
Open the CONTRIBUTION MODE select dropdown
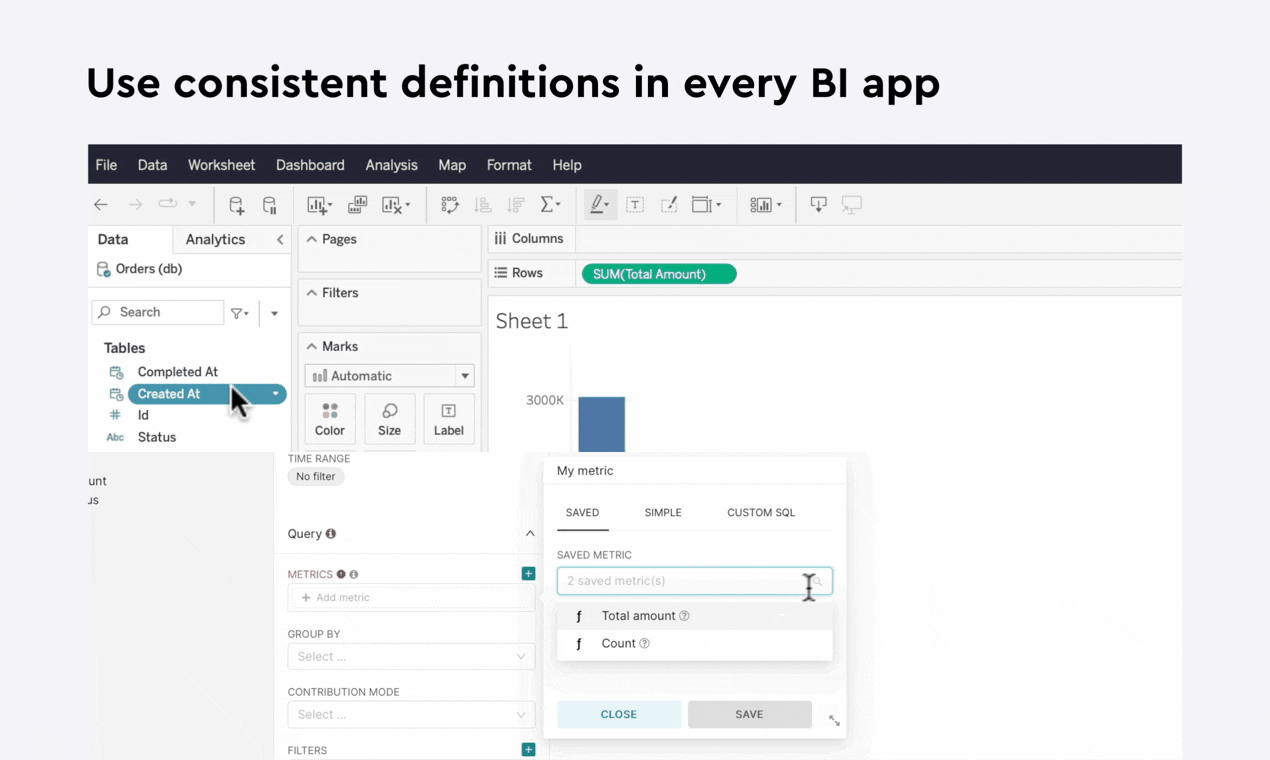pyautogui.click(x=411, y=715)
